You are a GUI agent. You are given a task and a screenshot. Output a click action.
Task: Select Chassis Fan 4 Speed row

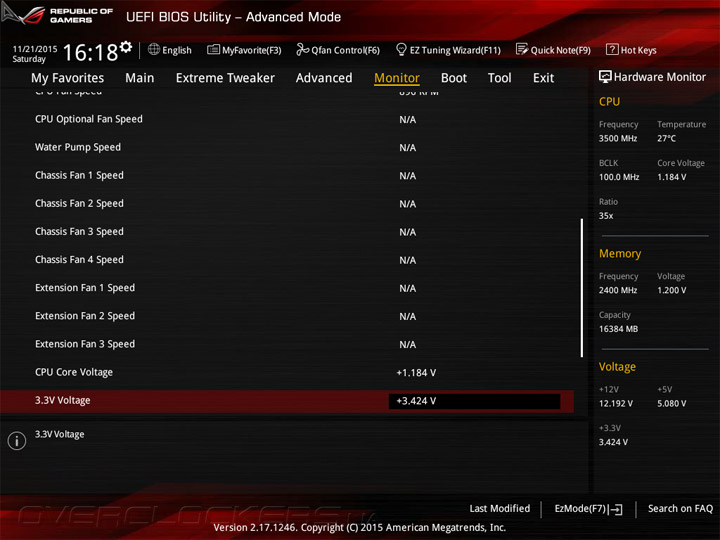(287, 260)
